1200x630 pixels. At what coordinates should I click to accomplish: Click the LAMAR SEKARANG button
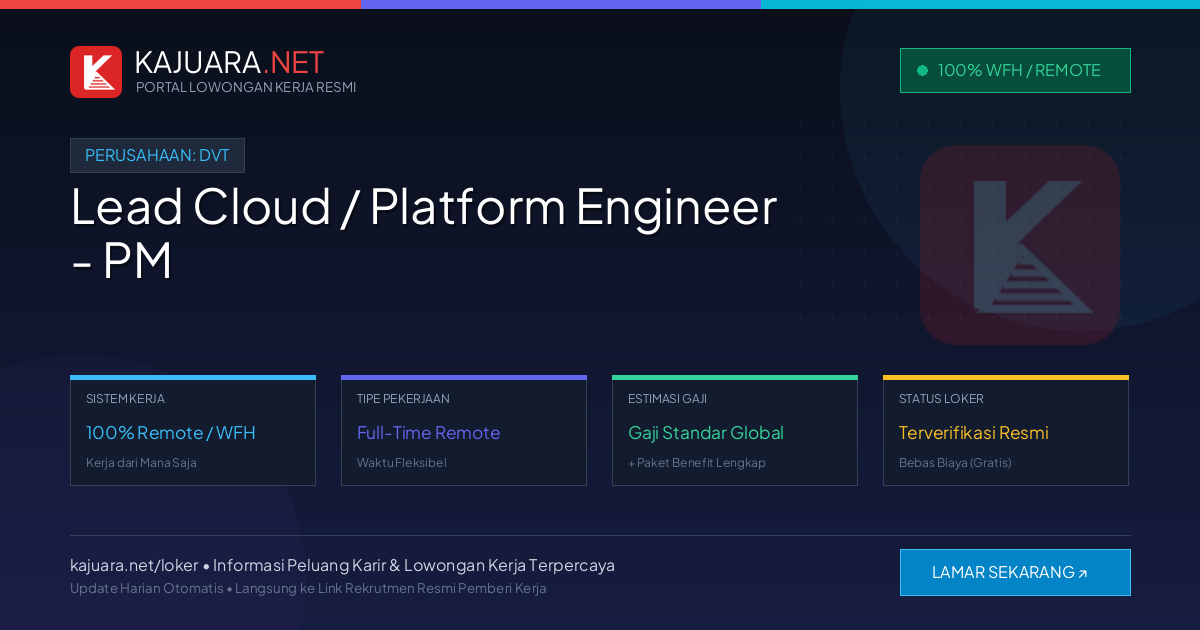tap(1015, 572)
